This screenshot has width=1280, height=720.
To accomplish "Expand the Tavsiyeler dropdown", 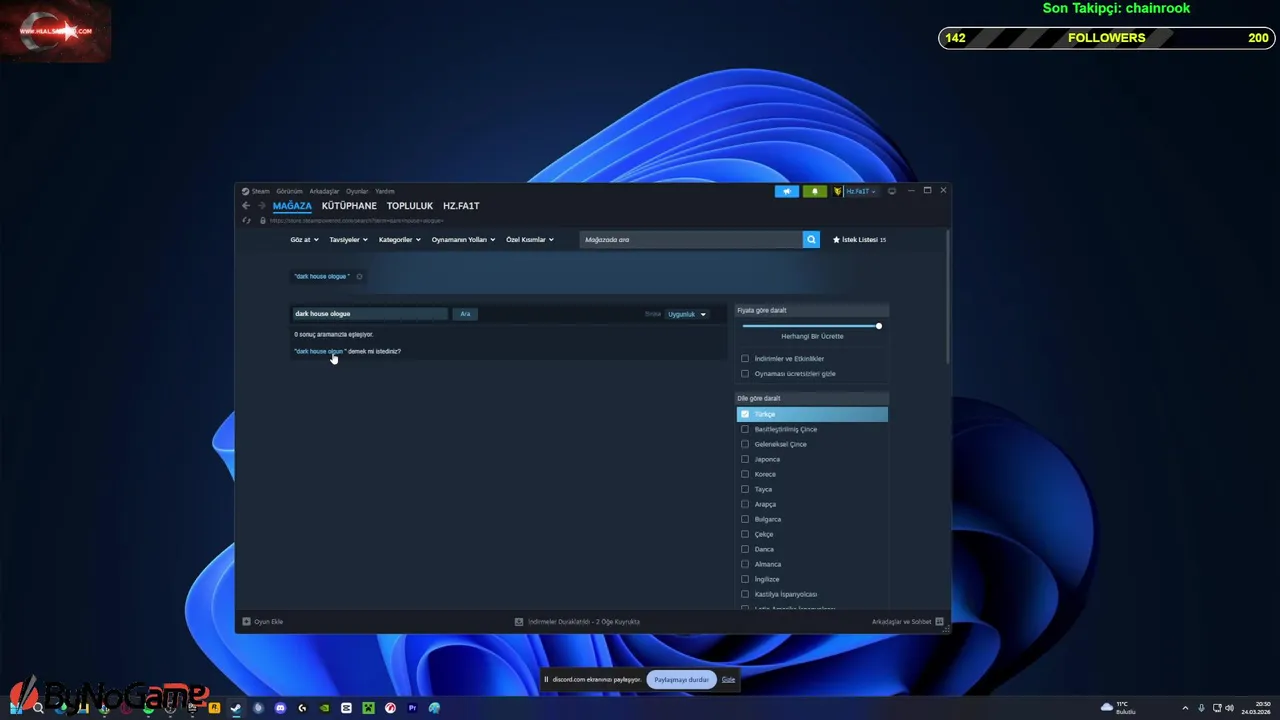I will click(349, 240).
